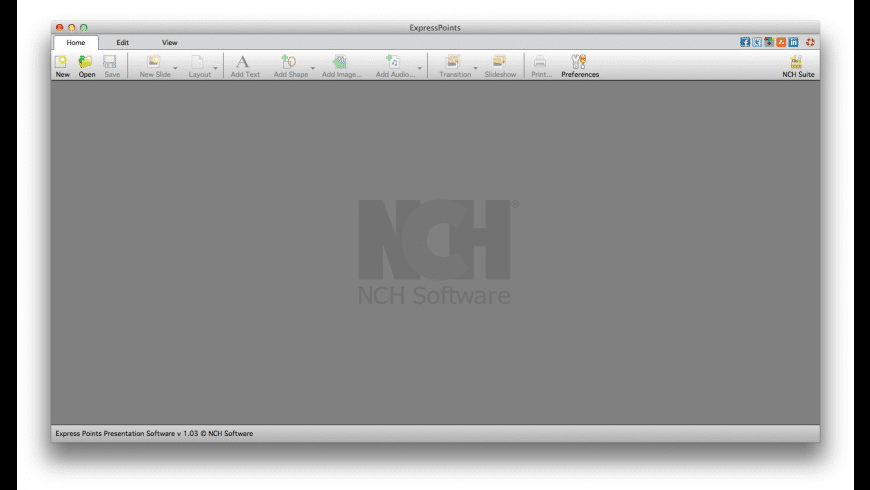Open the Add Audio dropdown arrow
This screenshot has width=870, height=490.
click(419, 68)
